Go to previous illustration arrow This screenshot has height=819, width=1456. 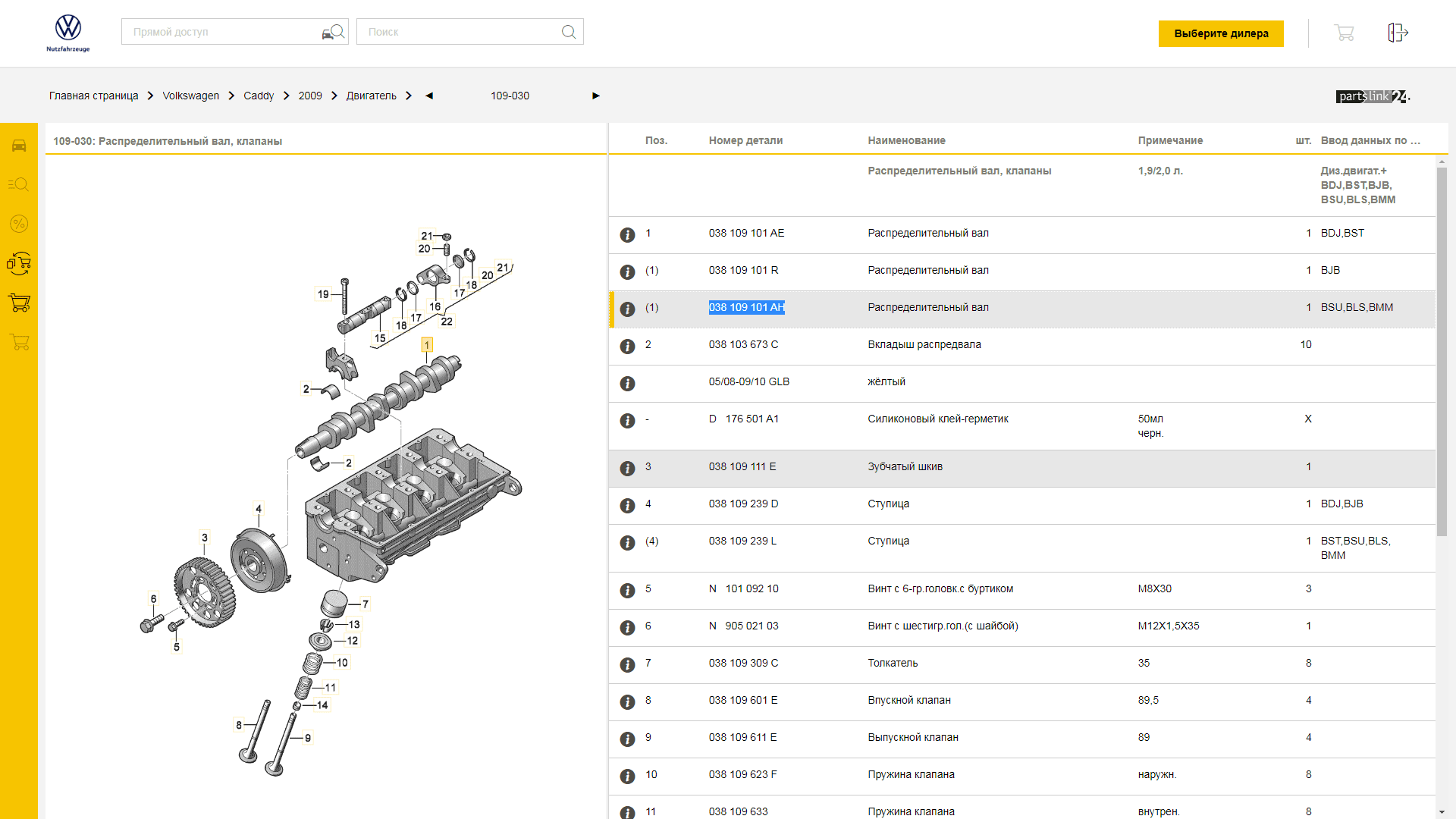[429, 96]
